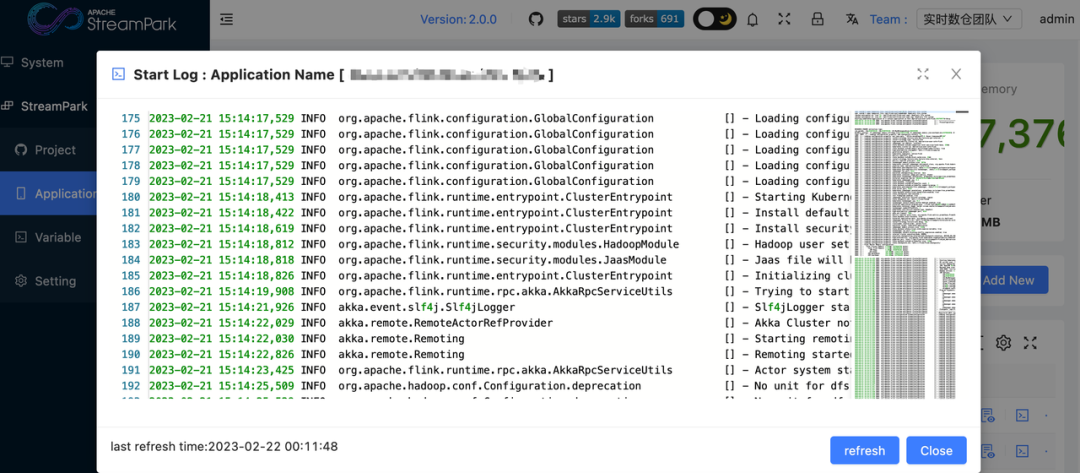
Task: Click the GitHub stars badge
Action: [x=588, y=19]
